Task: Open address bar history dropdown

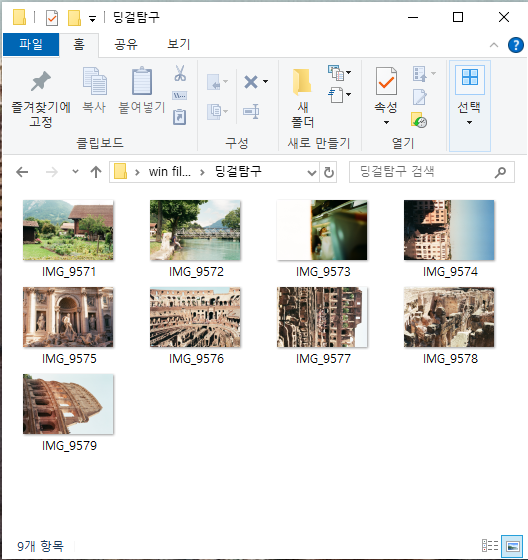Action: click(x=312, y=173)
